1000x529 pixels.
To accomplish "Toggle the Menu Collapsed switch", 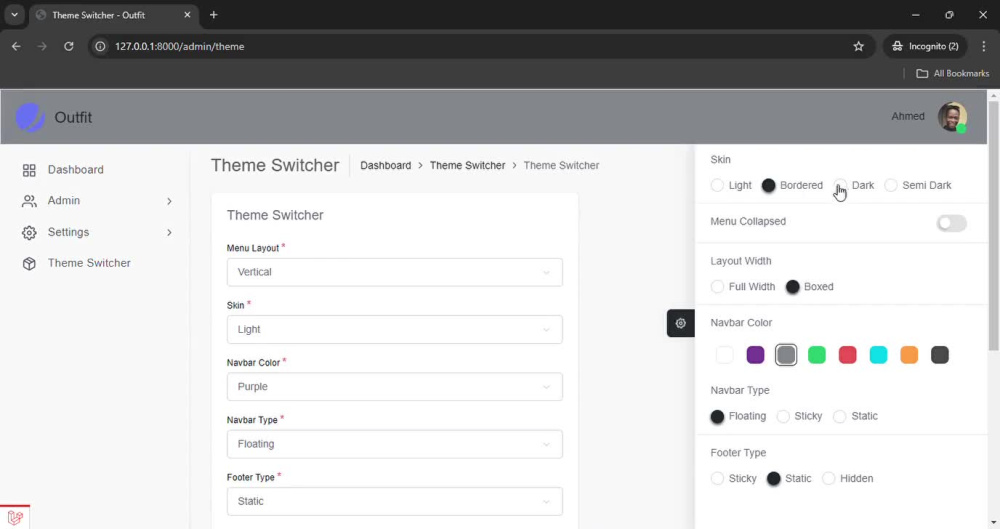I will click(952, 223).
